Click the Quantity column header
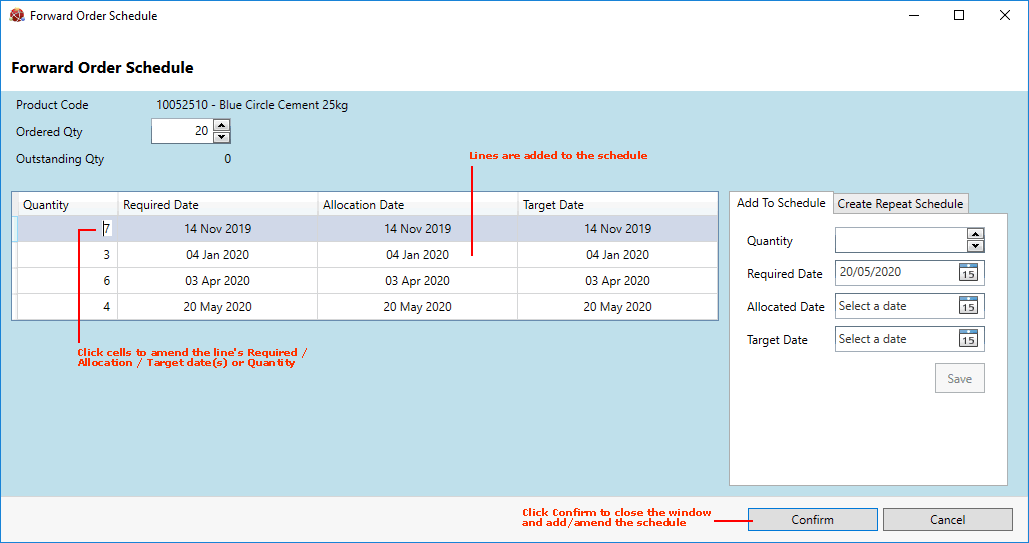Image resolution: width=1029 pixels, height=543 pixels. coord(68,204)
